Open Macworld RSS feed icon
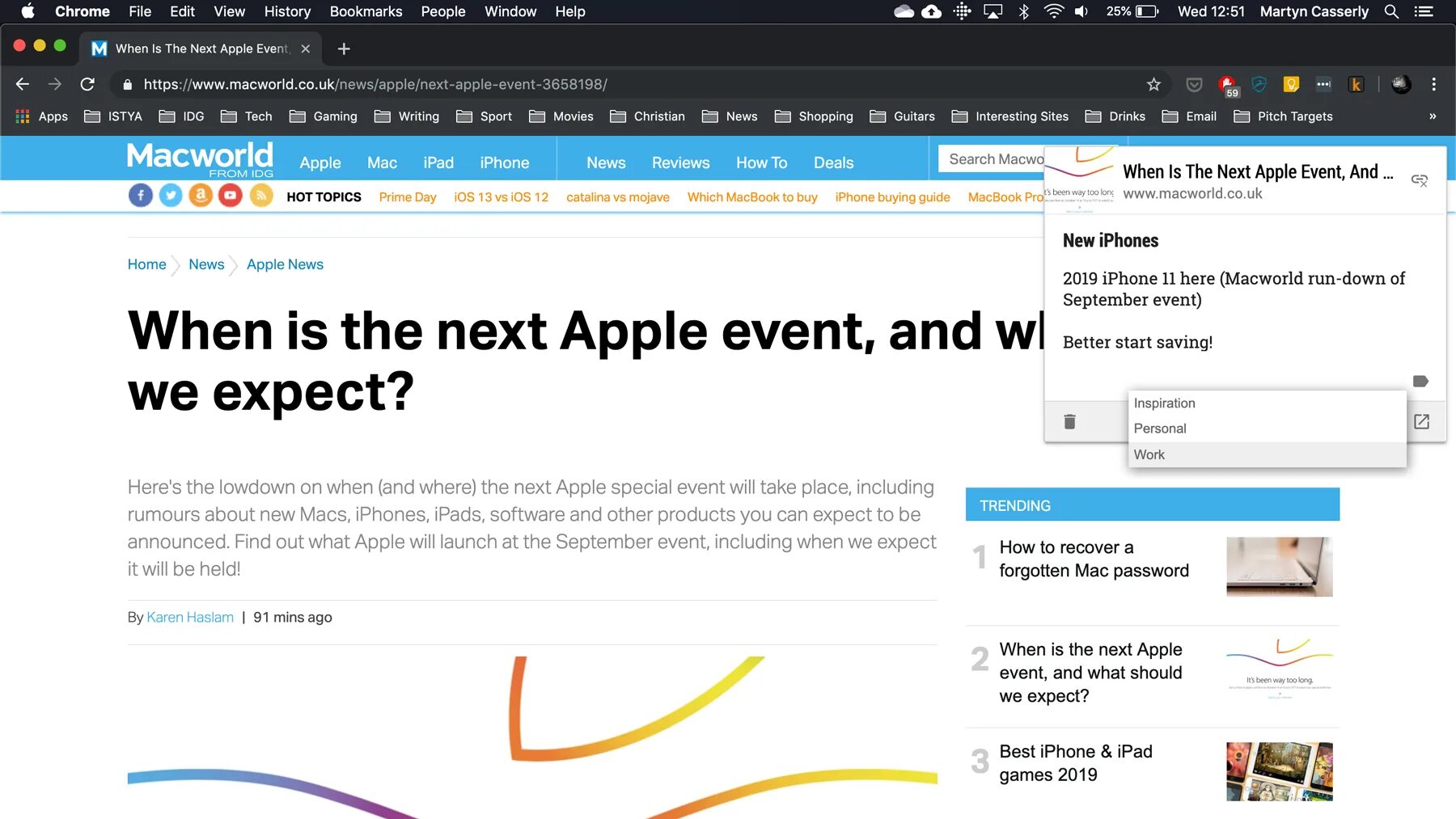The width and height of the screenshot is (1456, 819). (x=261, y=196)
